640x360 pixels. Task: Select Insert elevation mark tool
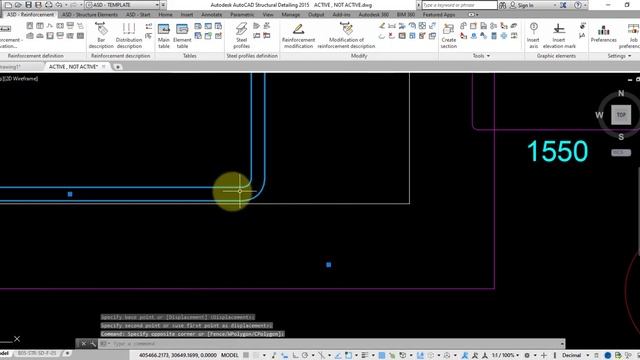559,36
